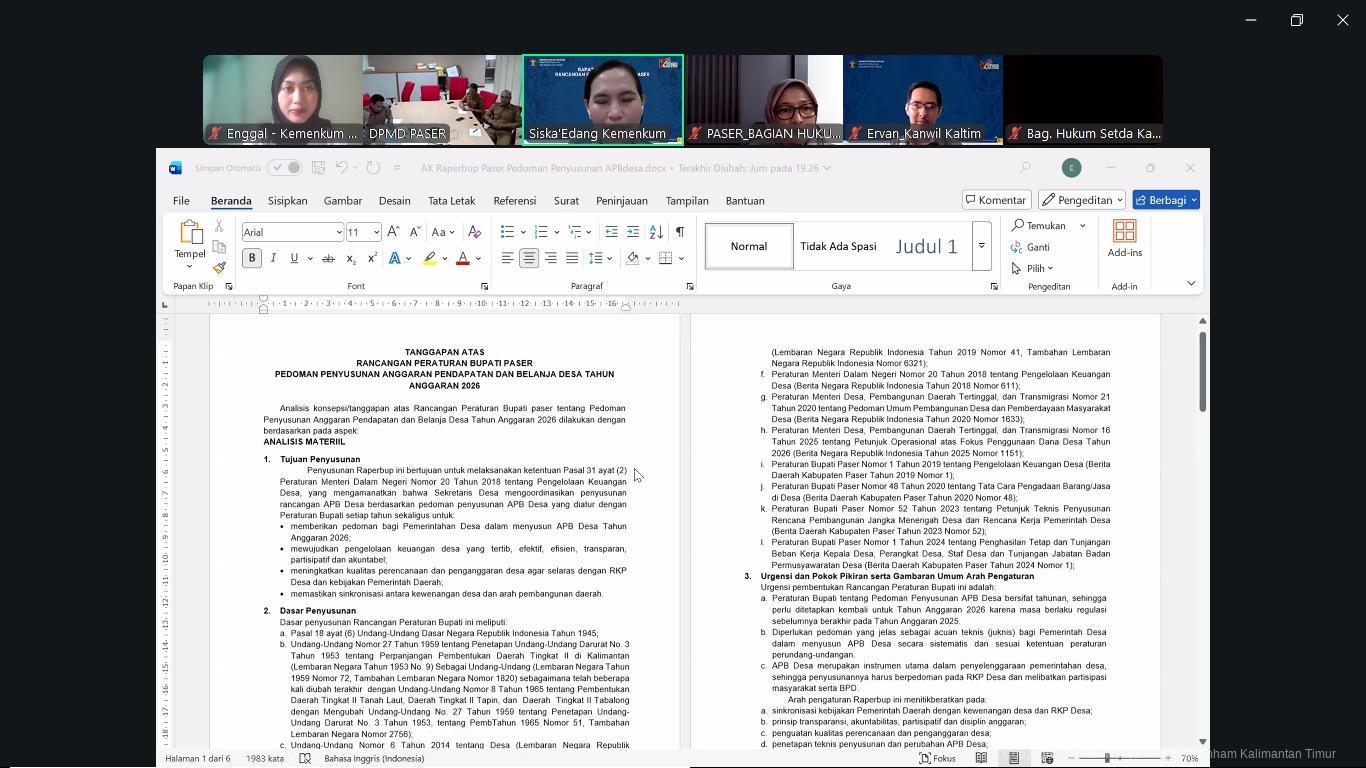Click the subscript icon

[351, 258]
